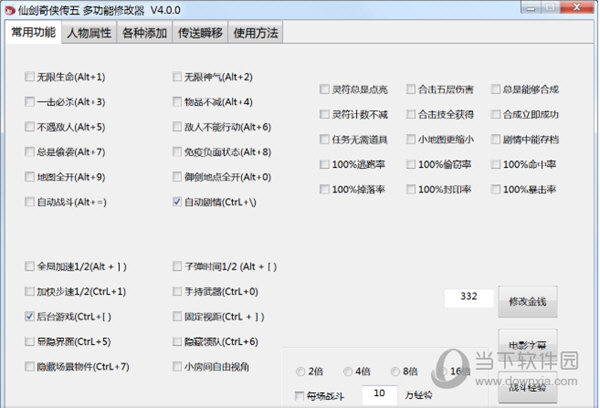The height and width of the screenshot is (408, 600).
Task: Go to the 传送瞬移 tab
Action: tap(200, 33)
